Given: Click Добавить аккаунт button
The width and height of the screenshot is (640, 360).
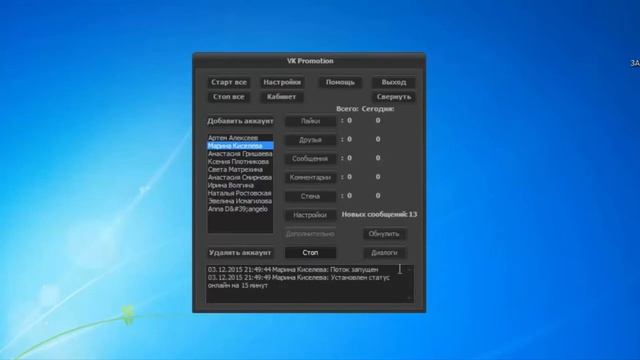Looking at the screenshot, I should (240, 121).
